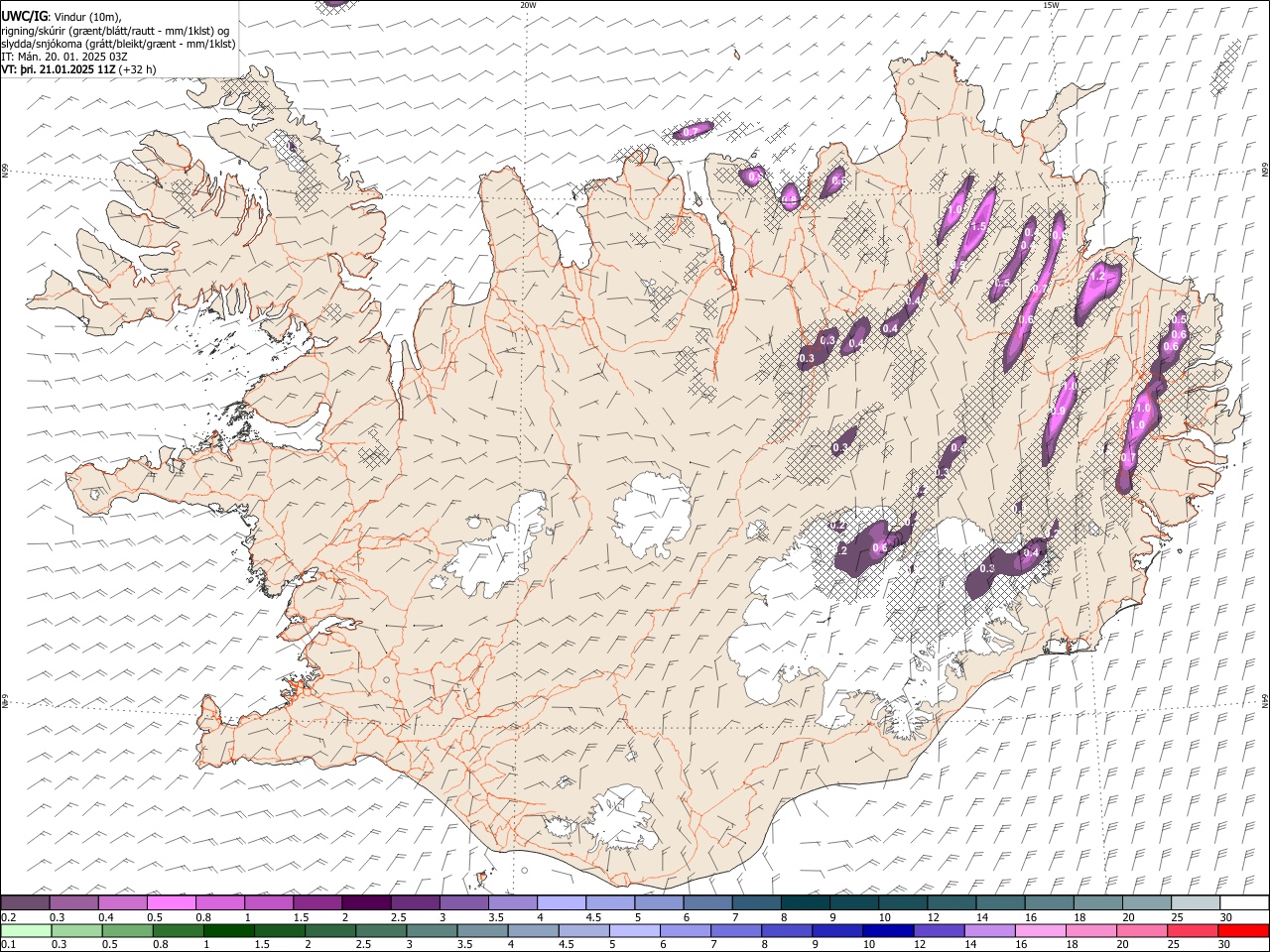The height and width of the screenshot is (952, 1270).
Task: Click the lower legend swatch starting at 6
Action: [x=685, y=931]
